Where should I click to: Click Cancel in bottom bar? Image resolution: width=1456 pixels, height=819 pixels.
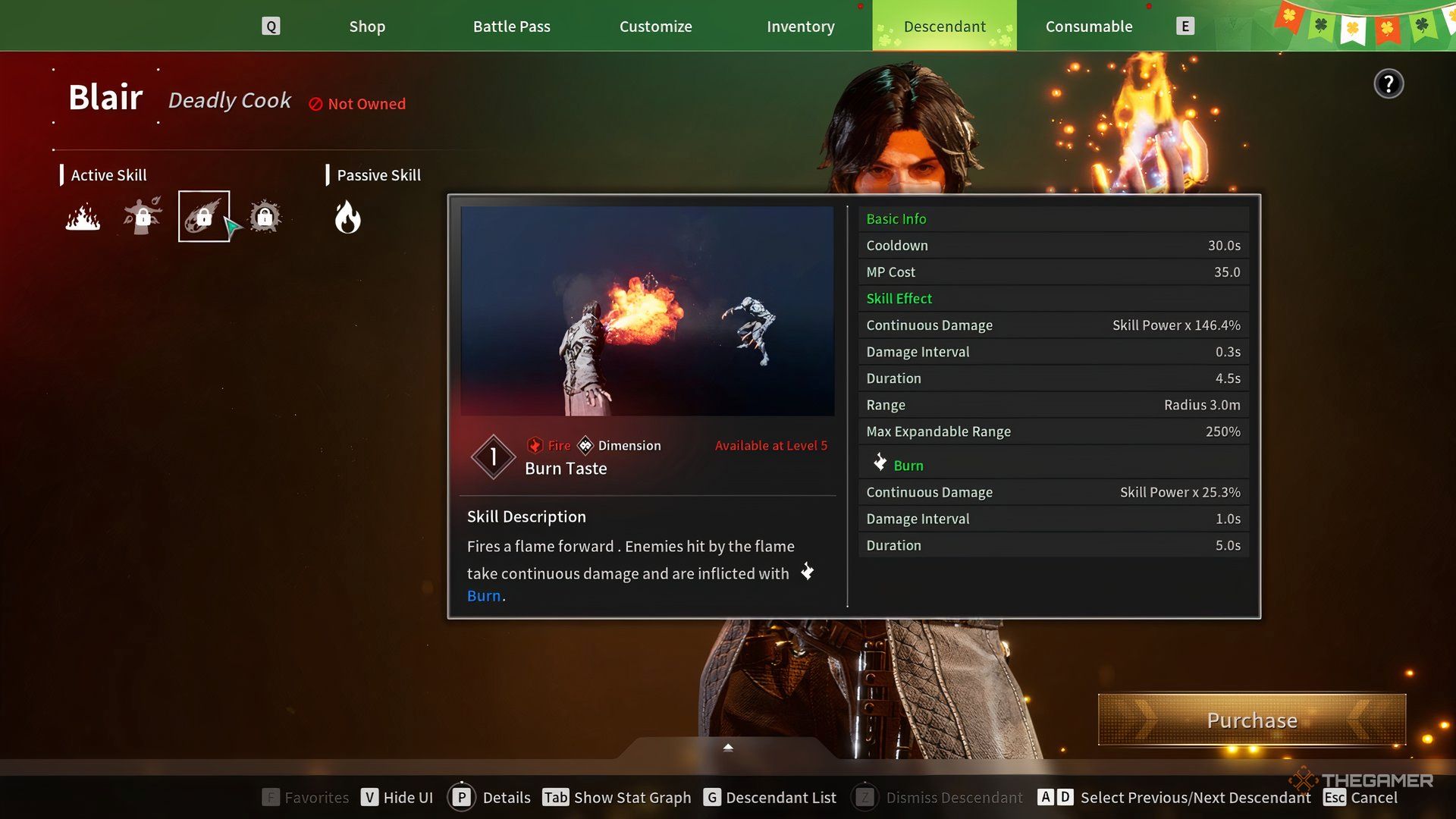pyautogui.click(x=1374, y=797)
